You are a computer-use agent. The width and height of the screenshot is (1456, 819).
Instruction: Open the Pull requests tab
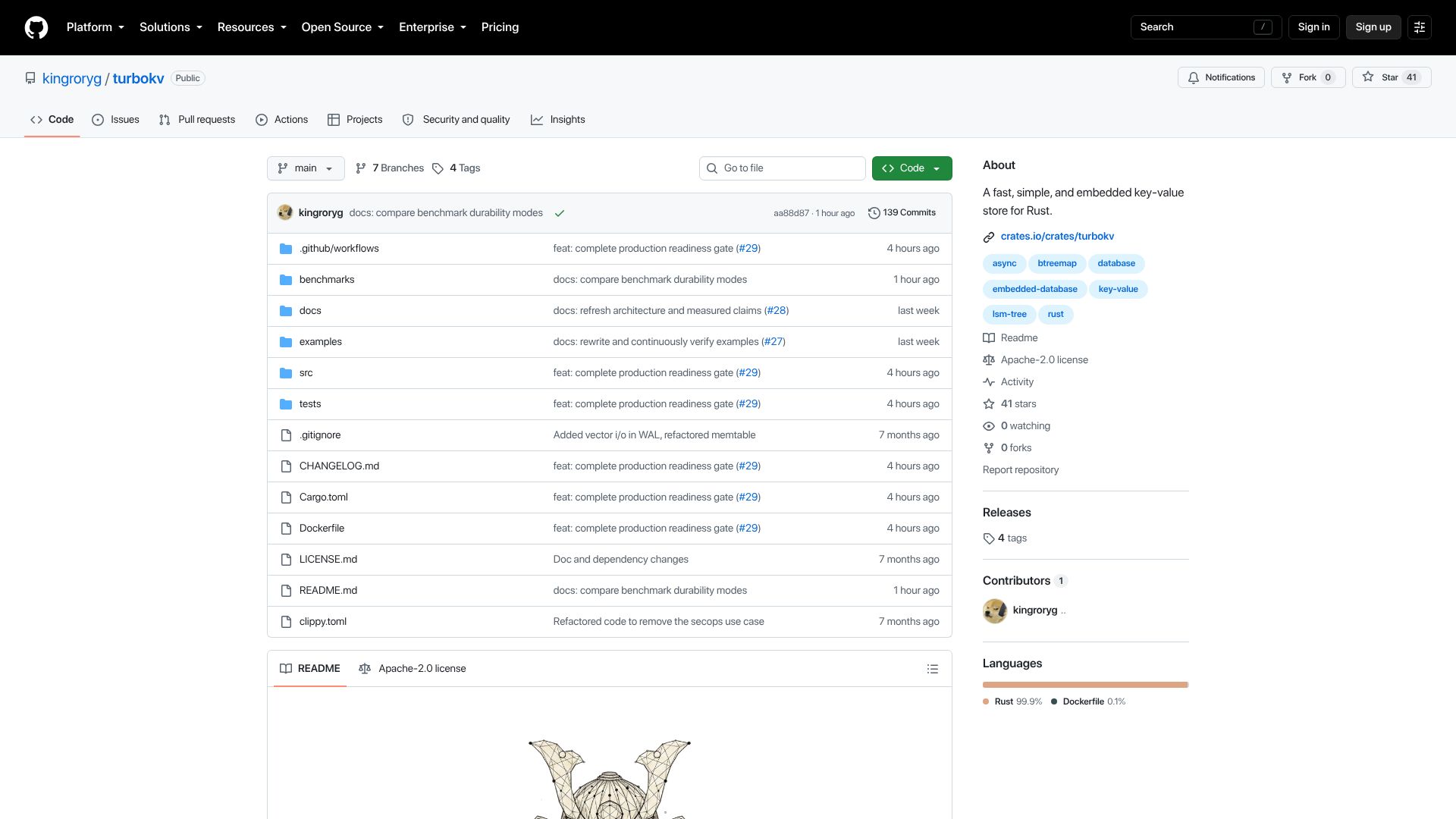pos(197,120)
